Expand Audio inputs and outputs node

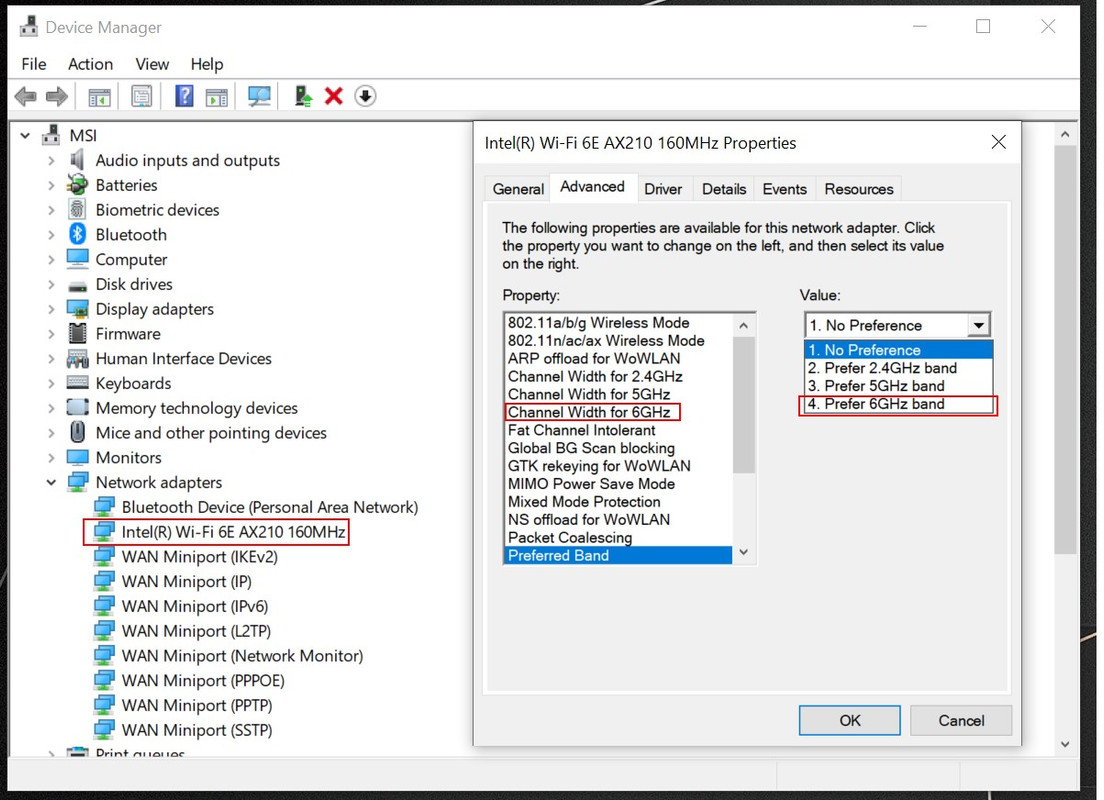tap(51, 161)
